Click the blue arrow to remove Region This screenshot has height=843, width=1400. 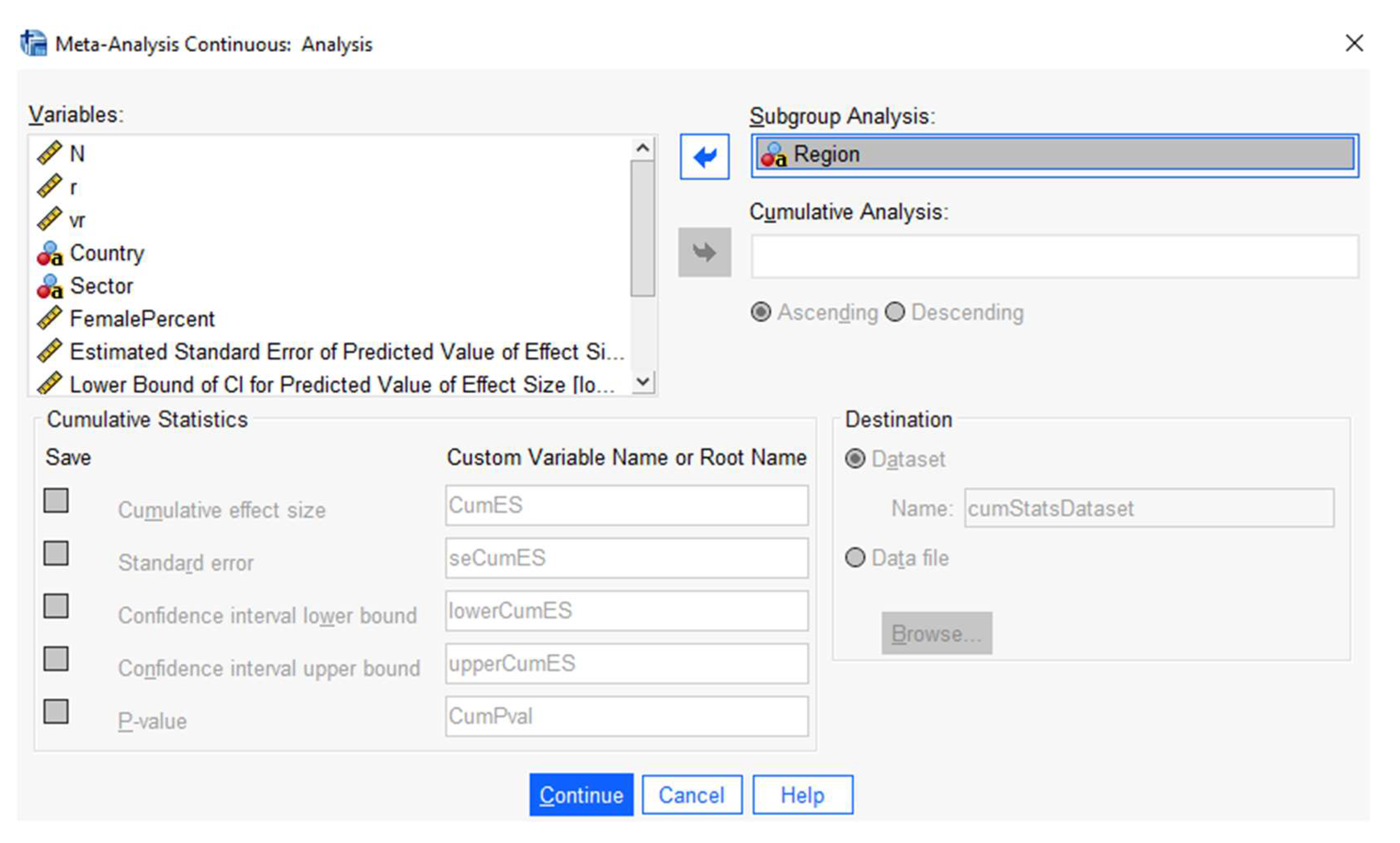click(704, 157)
